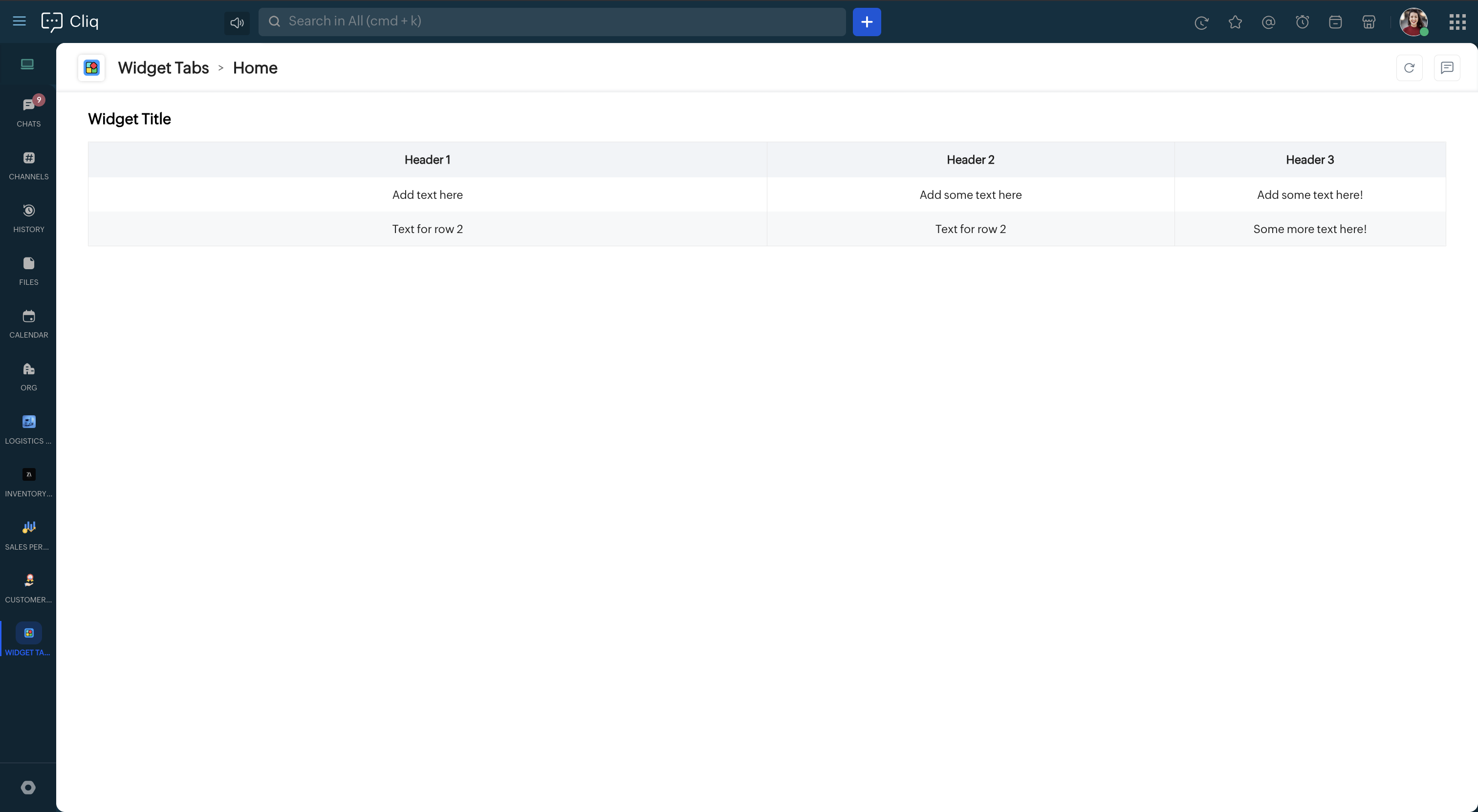This screenshot has height=812, width=1478.
Task: Open Sales Per... widget in sidebar
Action: click(29, 535)
